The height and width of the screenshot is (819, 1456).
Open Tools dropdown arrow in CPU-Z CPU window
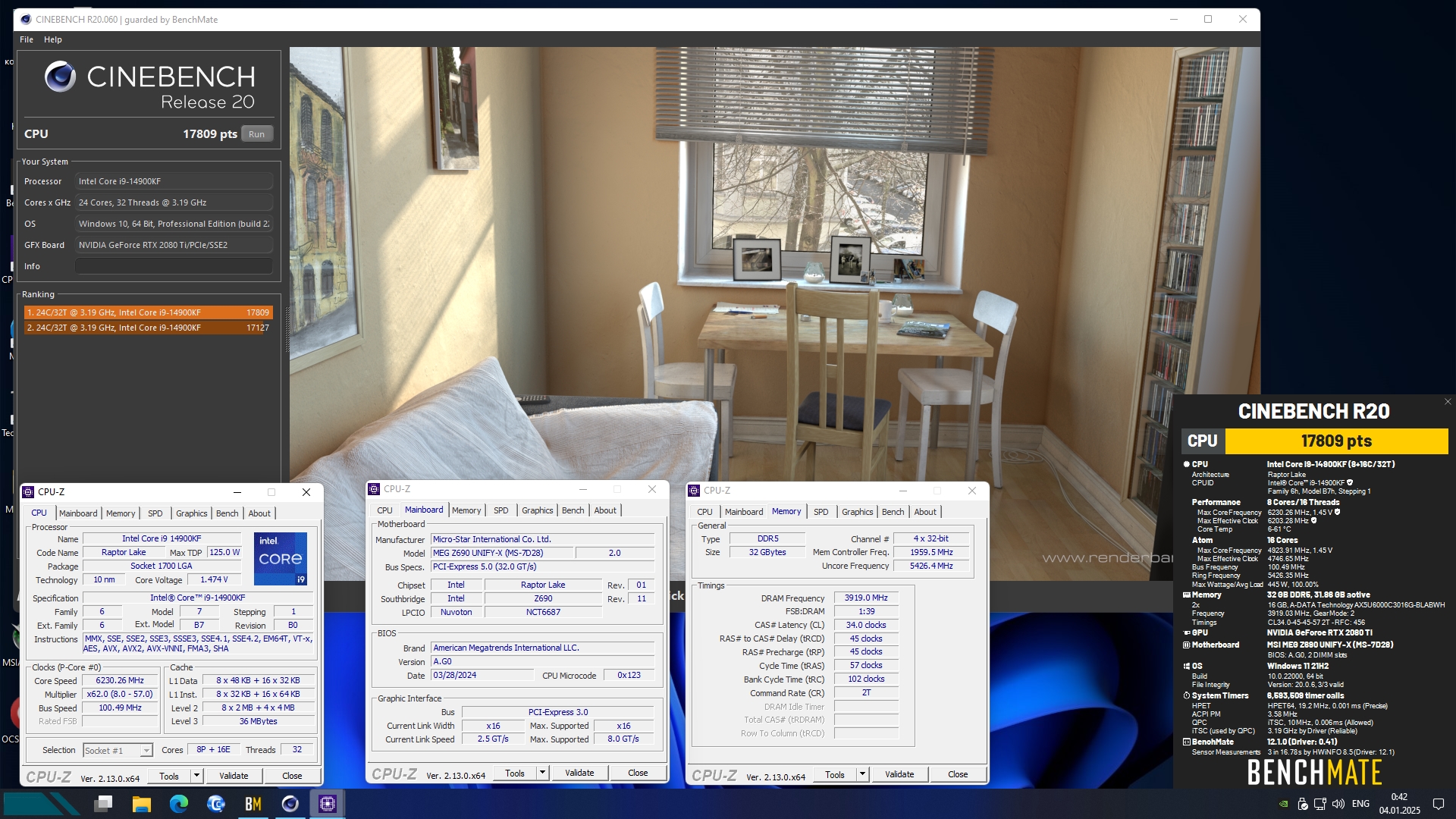coord(196,776)
